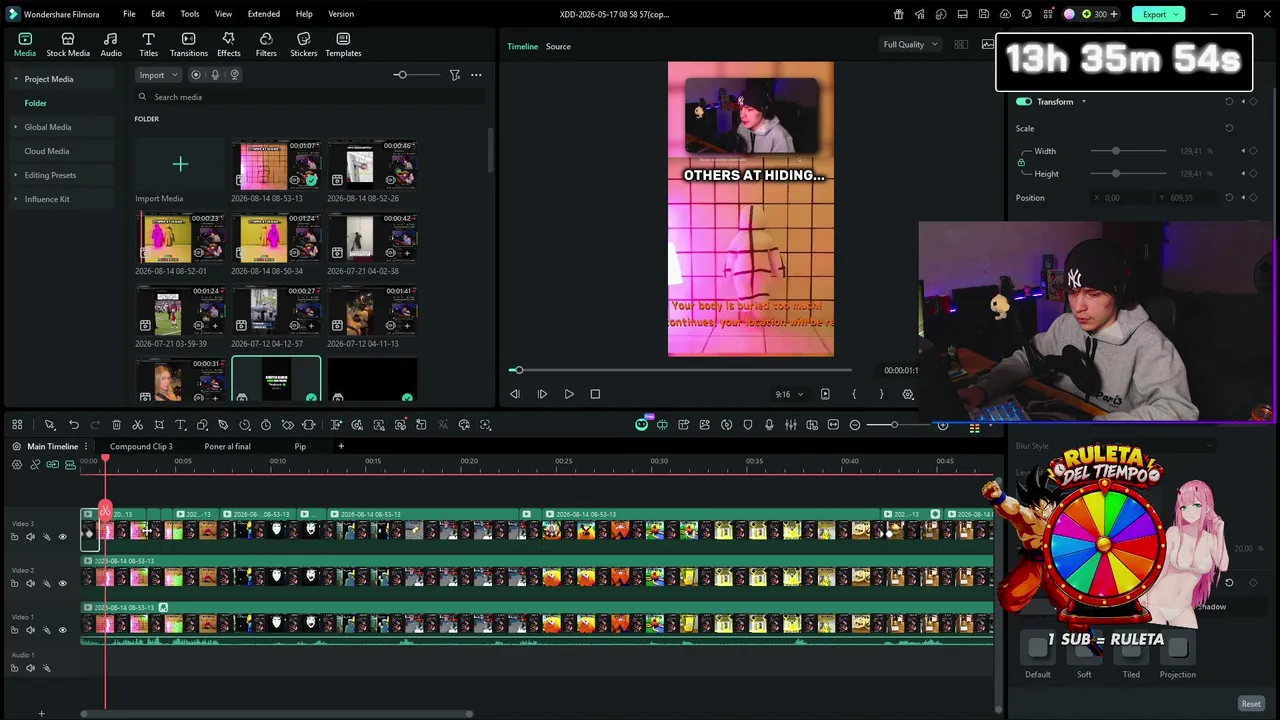Click the voiceover microphone icon above timeline
The width and height of the screenshot is (1280, 720).
point(769,425)
